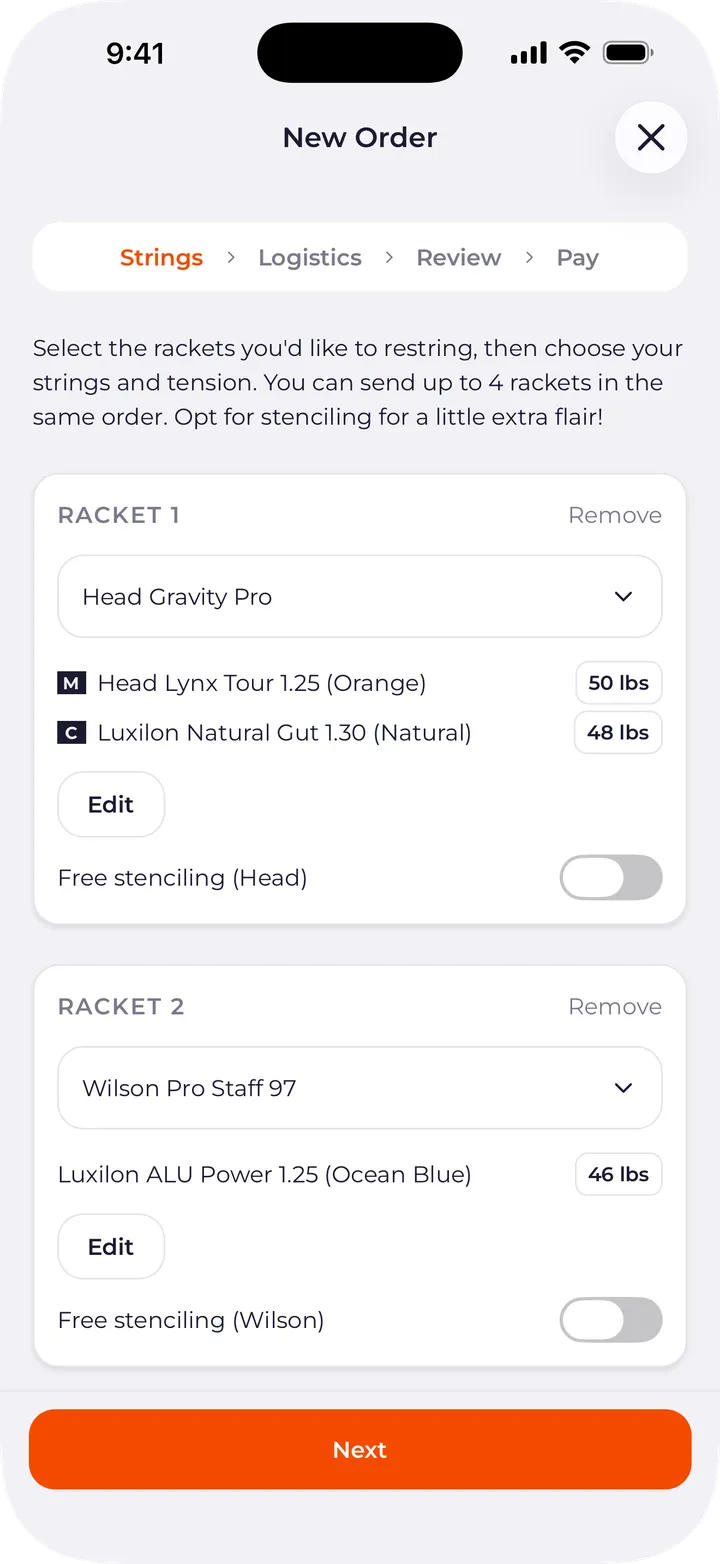Edit strings for Racket 2
This screenshot has width=720, height=1564.
pos(111,1247)
